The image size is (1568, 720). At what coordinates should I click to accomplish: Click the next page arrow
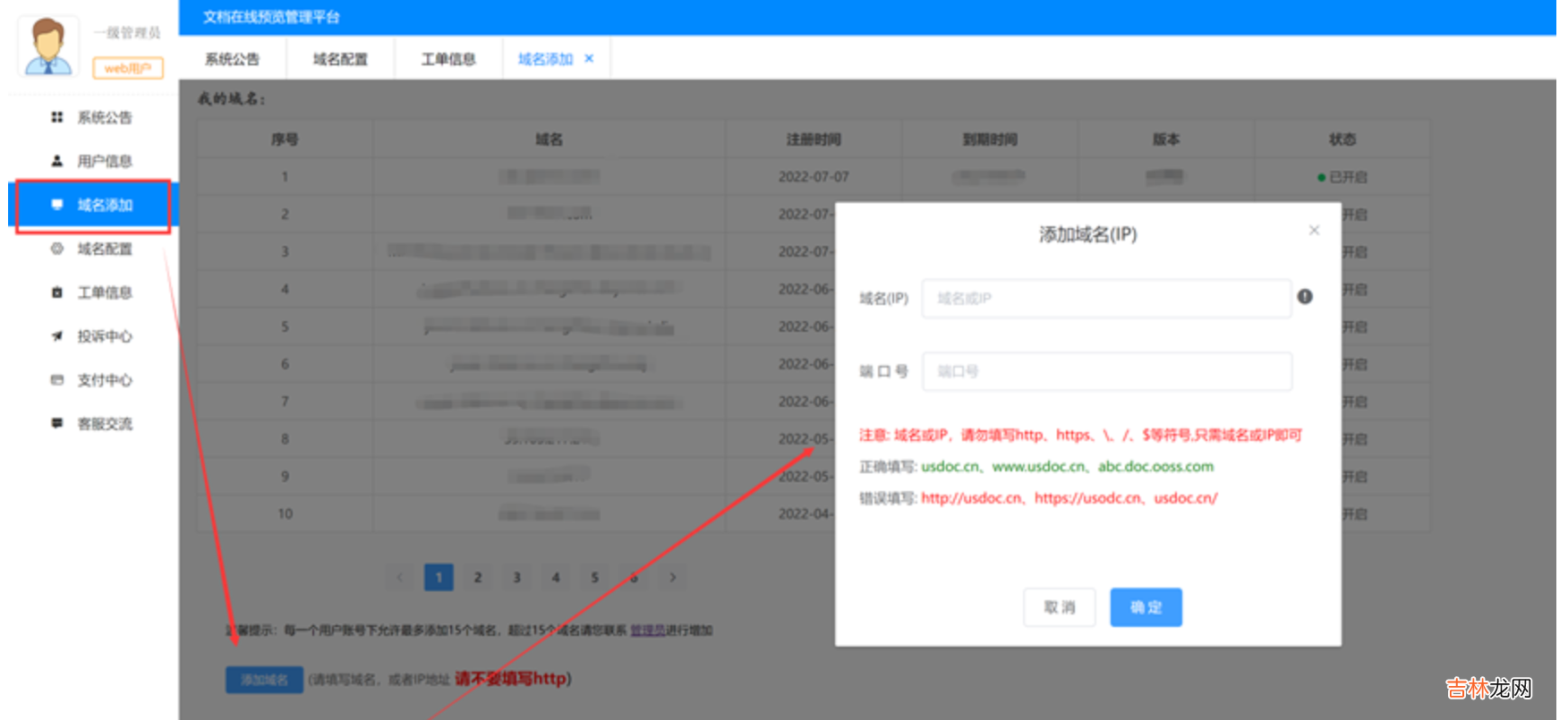pos(673,578)
